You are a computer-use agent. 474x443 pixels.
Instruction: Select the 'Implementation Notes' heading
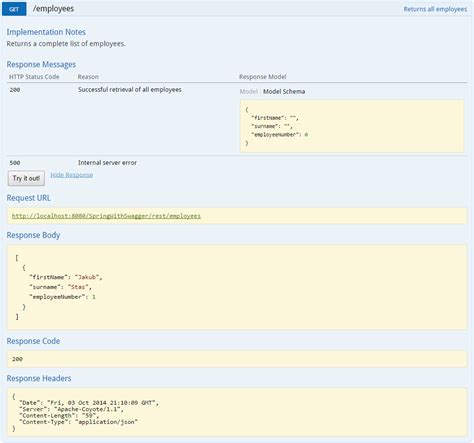pyautogui.click(x=46, y=32)
